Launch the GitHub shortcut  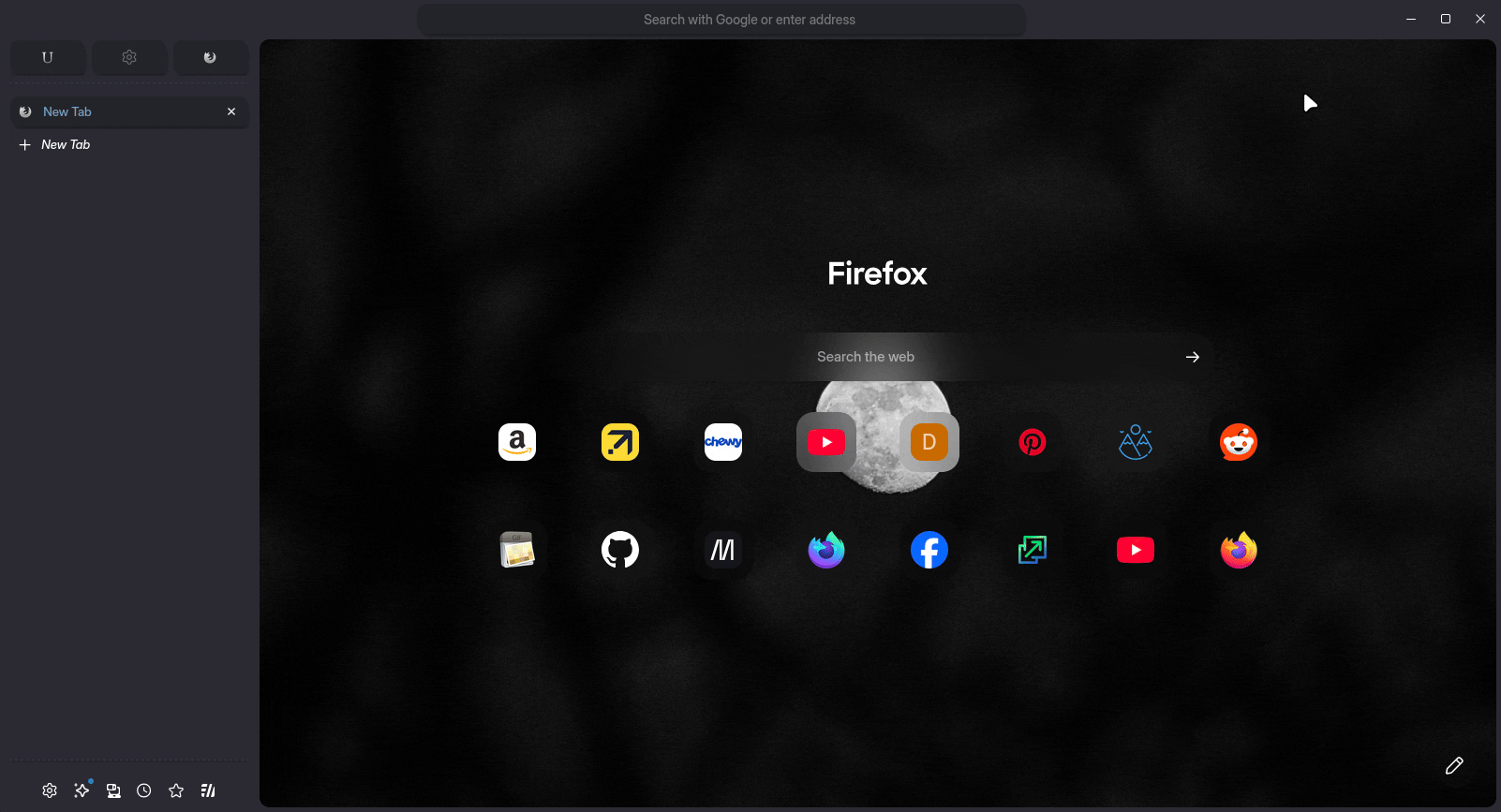click(x=620, y=550)
